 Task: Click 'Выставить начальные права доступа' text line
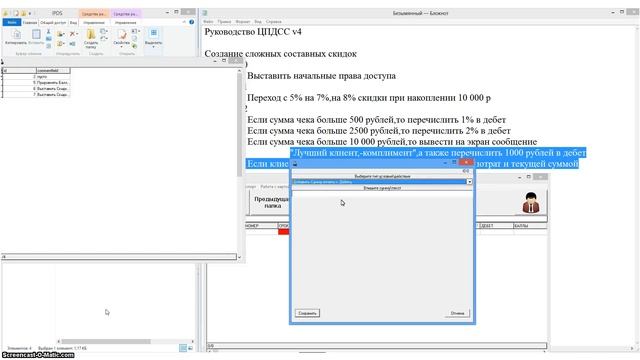[x=321, y=76]
